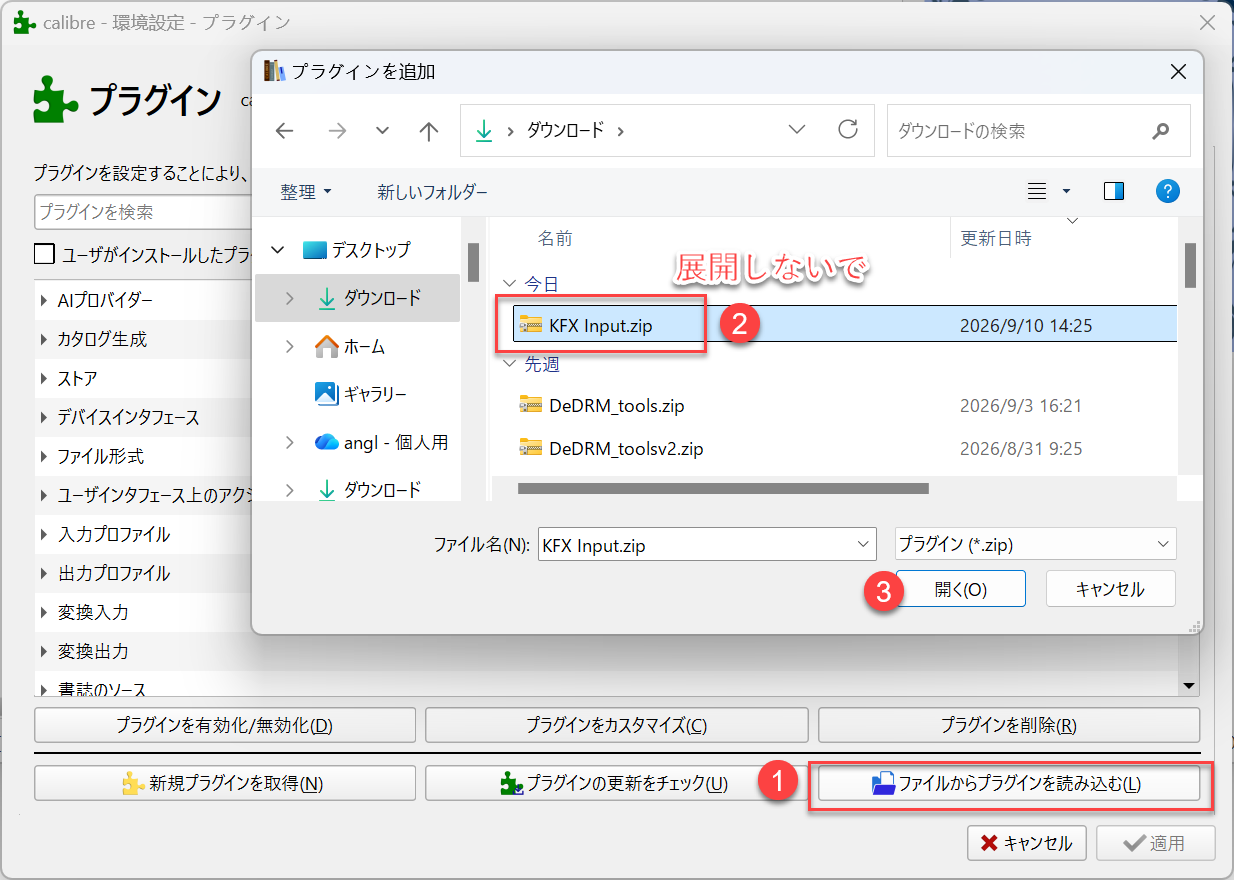Click the file list vertical scrollbar
Viewport: 1234px width, 880px height.
click(1190, 265)
